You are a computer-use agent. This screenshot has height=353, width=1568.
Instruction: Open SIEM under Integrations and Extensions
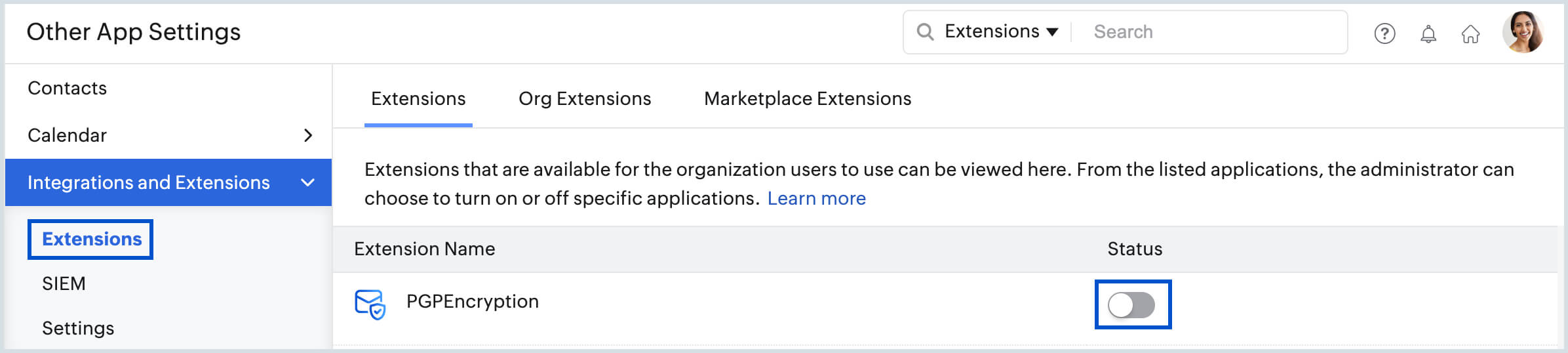[64, 283]
